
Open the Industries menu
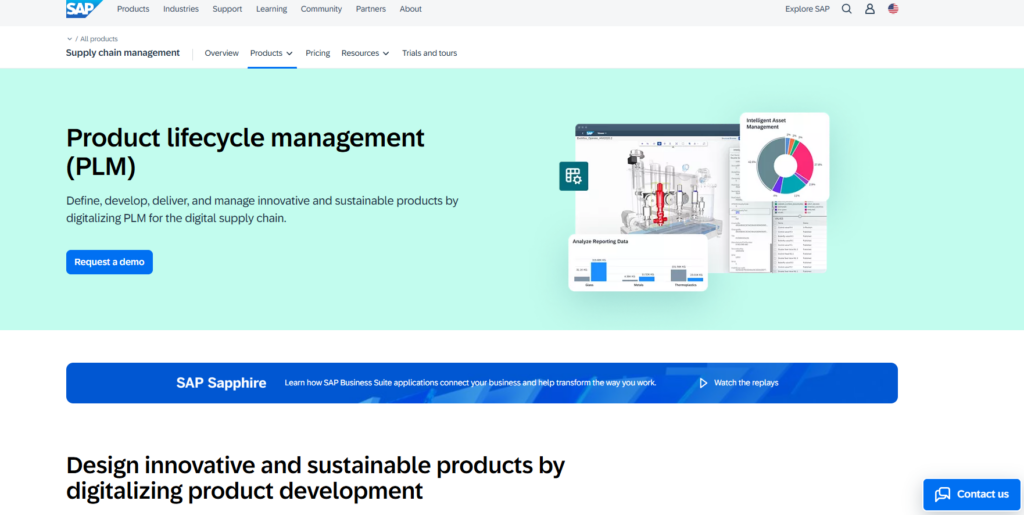click(181, 9)
